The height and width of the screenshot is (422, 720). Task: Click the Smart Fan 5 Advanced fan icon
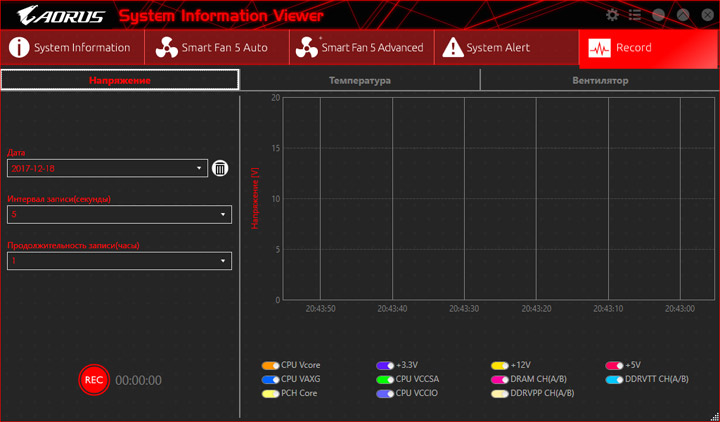click(x=307, y=48)
